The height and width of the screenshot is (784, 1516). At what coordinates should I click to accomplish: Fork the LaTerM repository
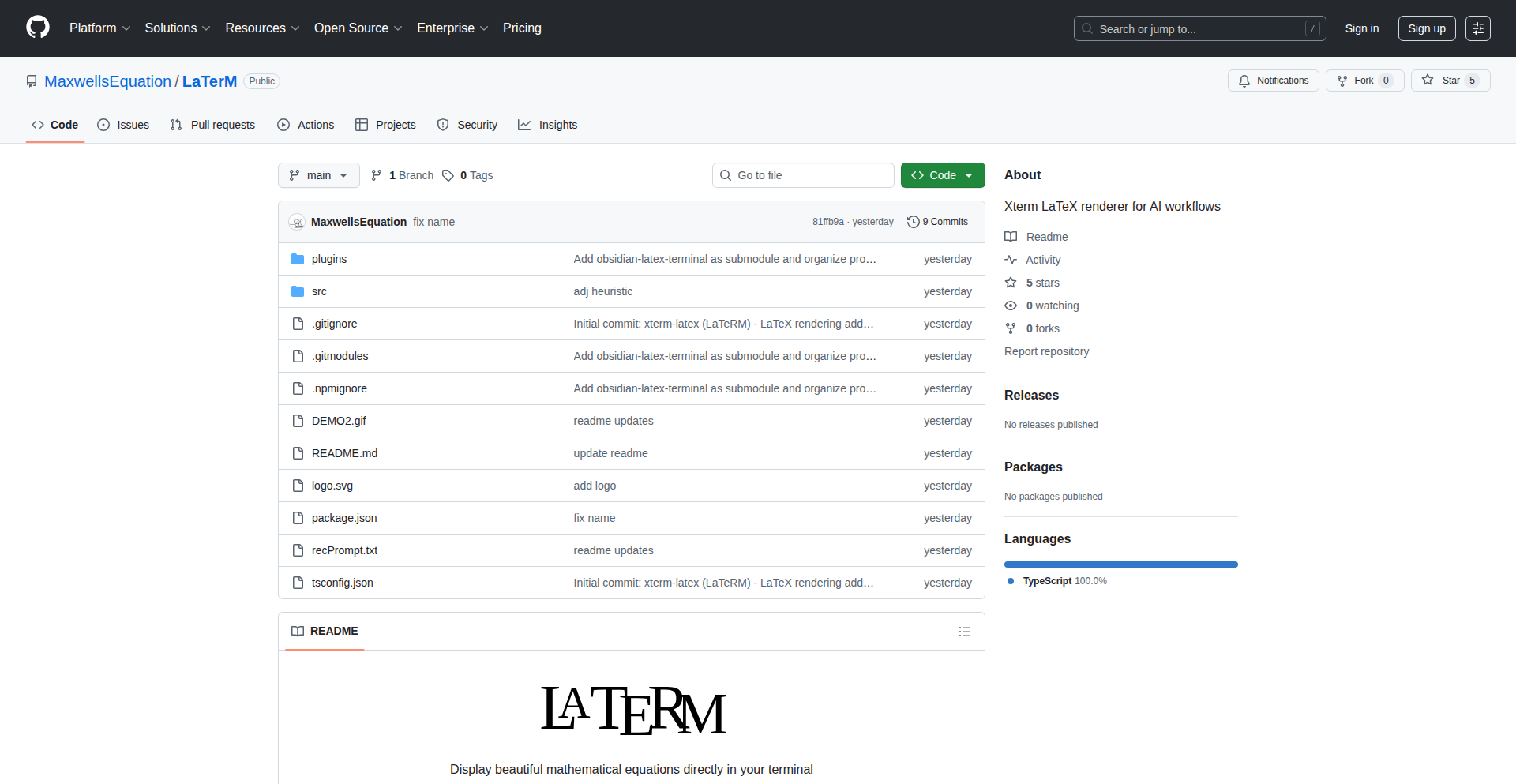click(1364, 81)
